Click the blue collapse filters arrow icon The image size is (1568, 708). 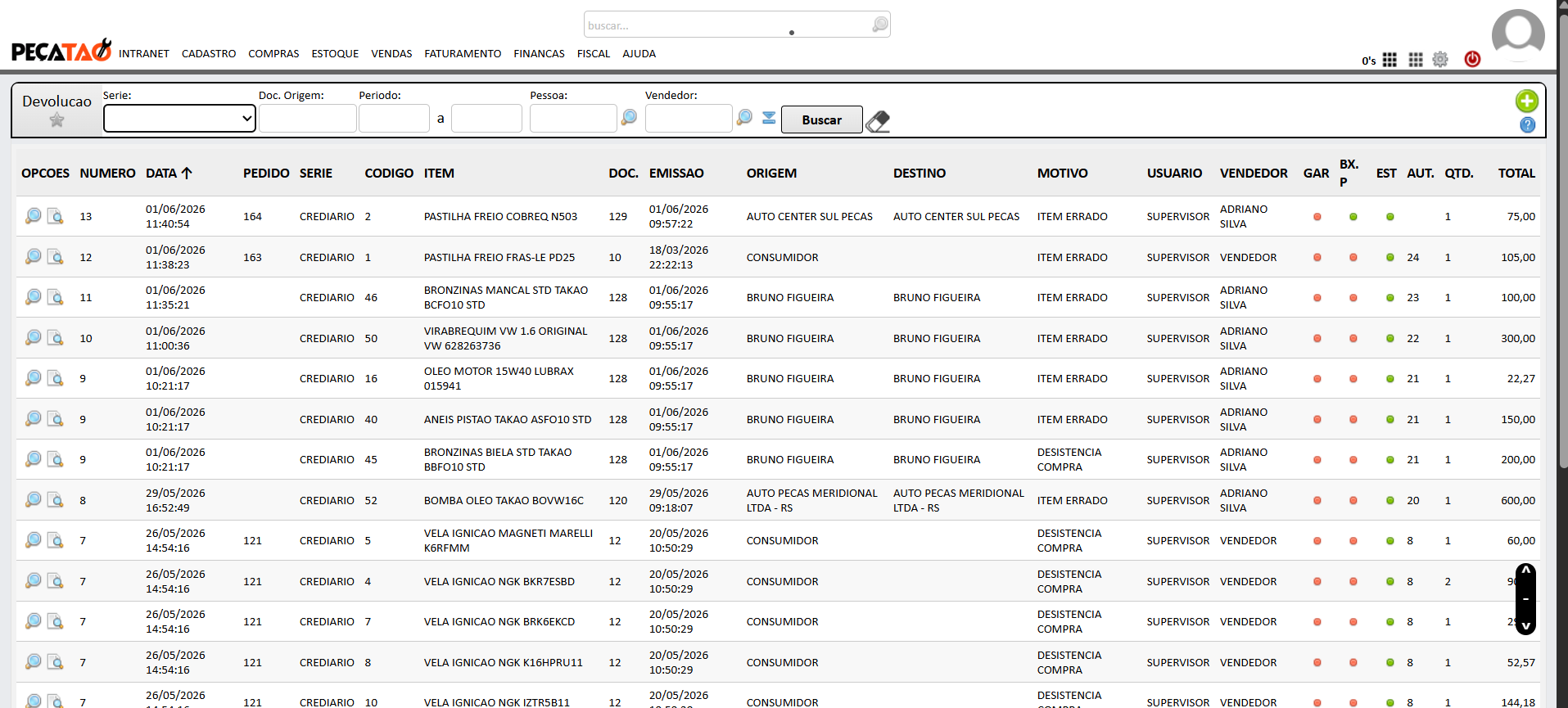[x=769, y=118]
